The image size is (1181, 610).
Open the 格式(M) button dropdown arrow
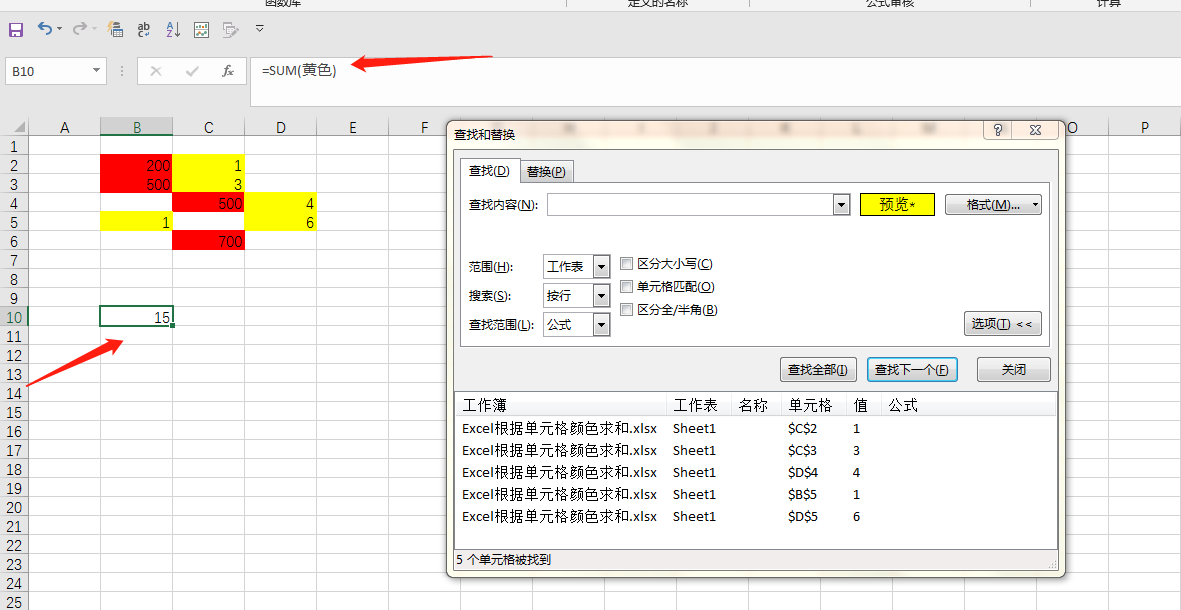click(x=1036, y=205)
